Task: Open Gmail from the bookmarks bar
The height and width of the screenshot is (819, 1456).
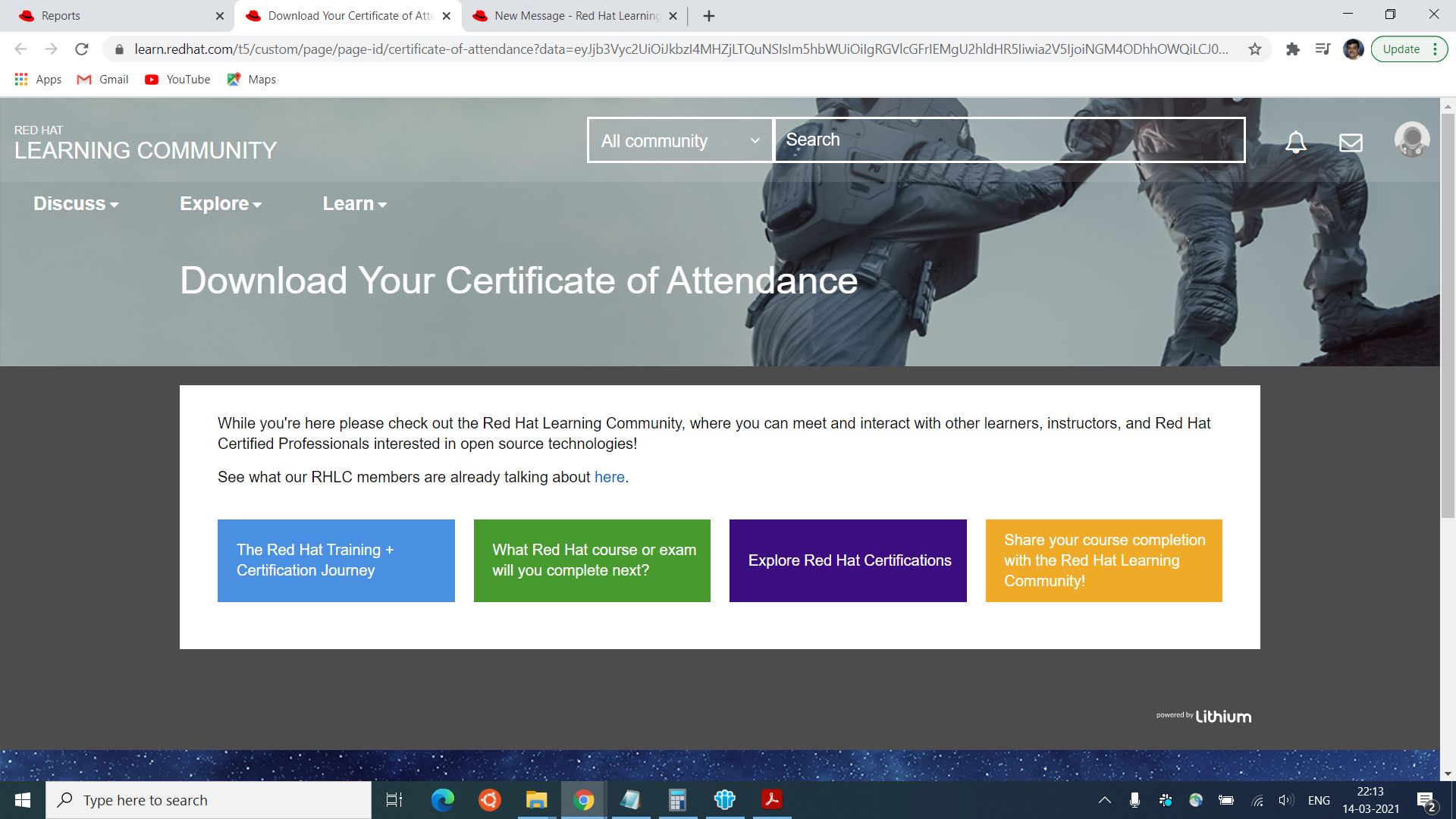Action: [102, 79]
